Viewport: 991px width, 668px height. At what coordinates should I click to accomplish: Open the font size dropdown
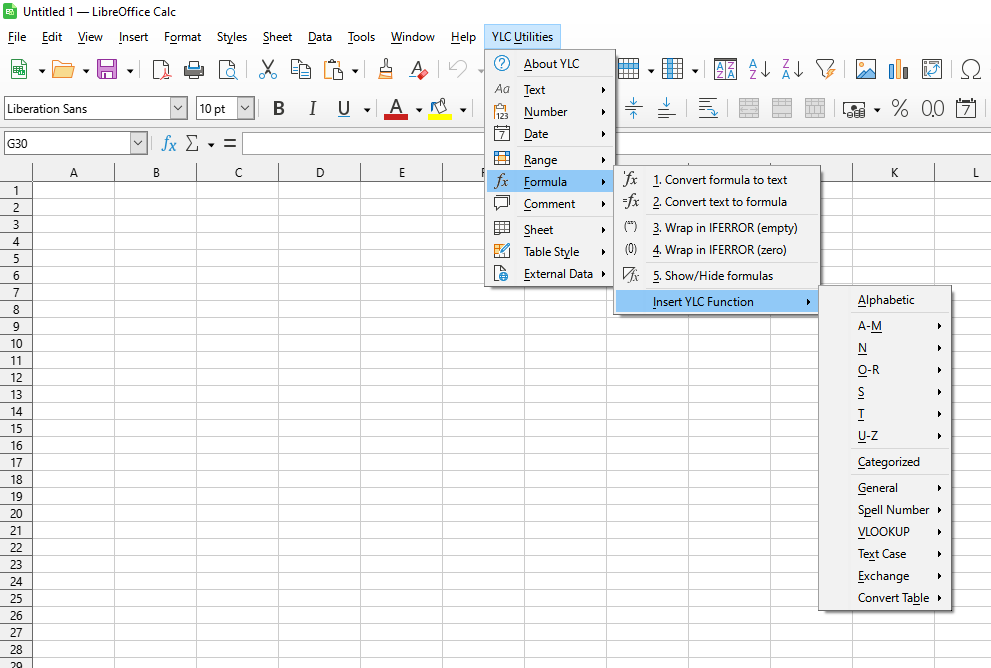[245, 109]
